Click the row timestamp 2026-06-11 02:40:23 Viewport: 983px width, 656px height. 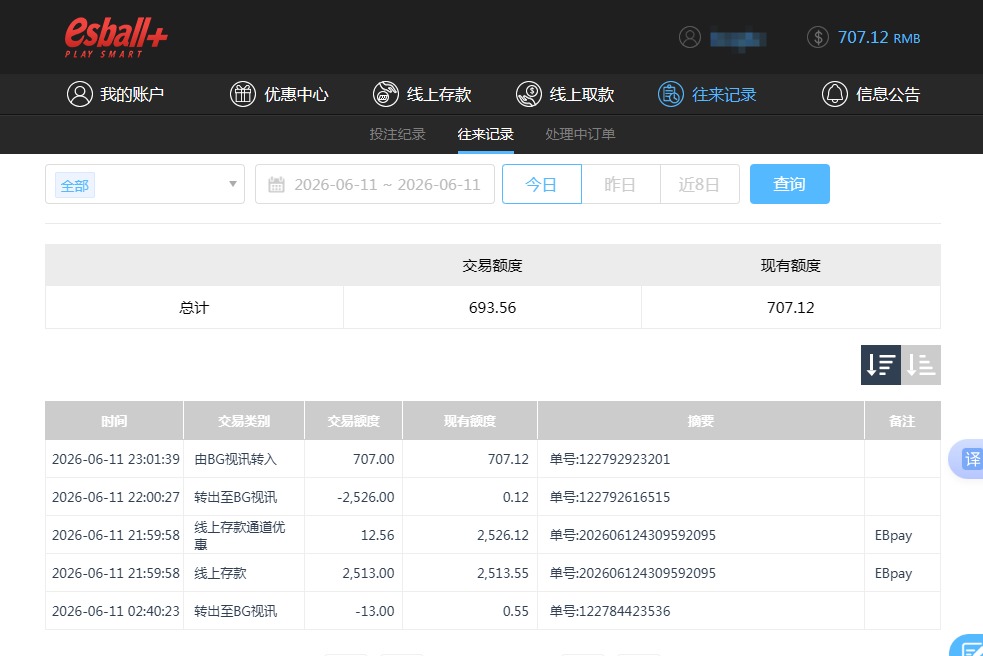pos(116,611)
